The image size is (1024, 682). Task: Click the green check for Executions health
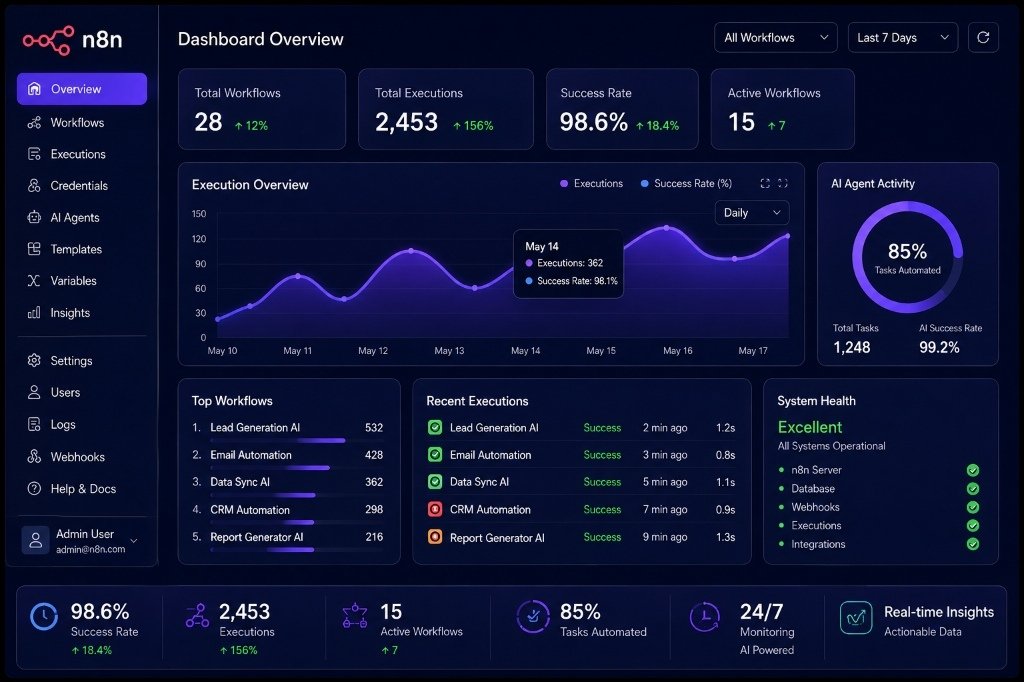pos(973,525)
